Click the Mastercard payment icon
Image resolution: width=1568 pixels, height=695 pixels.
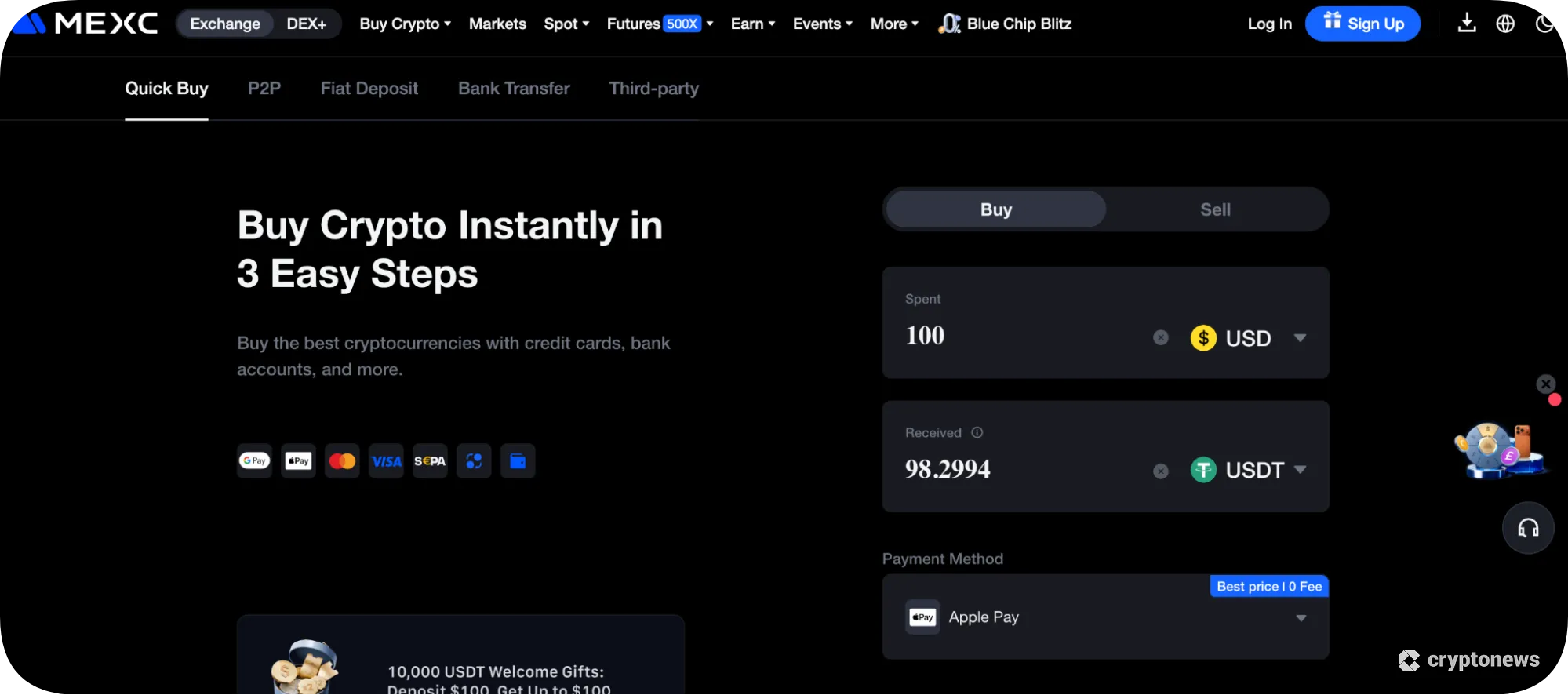(x=342, y=461)
